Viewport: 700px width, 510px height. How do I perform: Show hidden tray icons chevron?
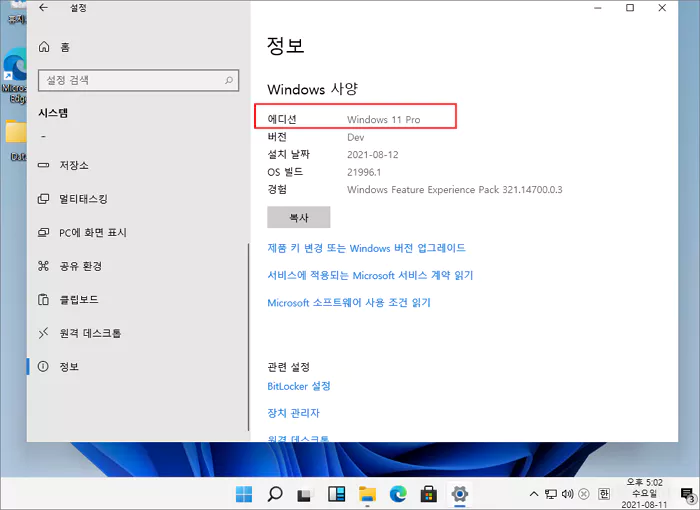(533, 494)
